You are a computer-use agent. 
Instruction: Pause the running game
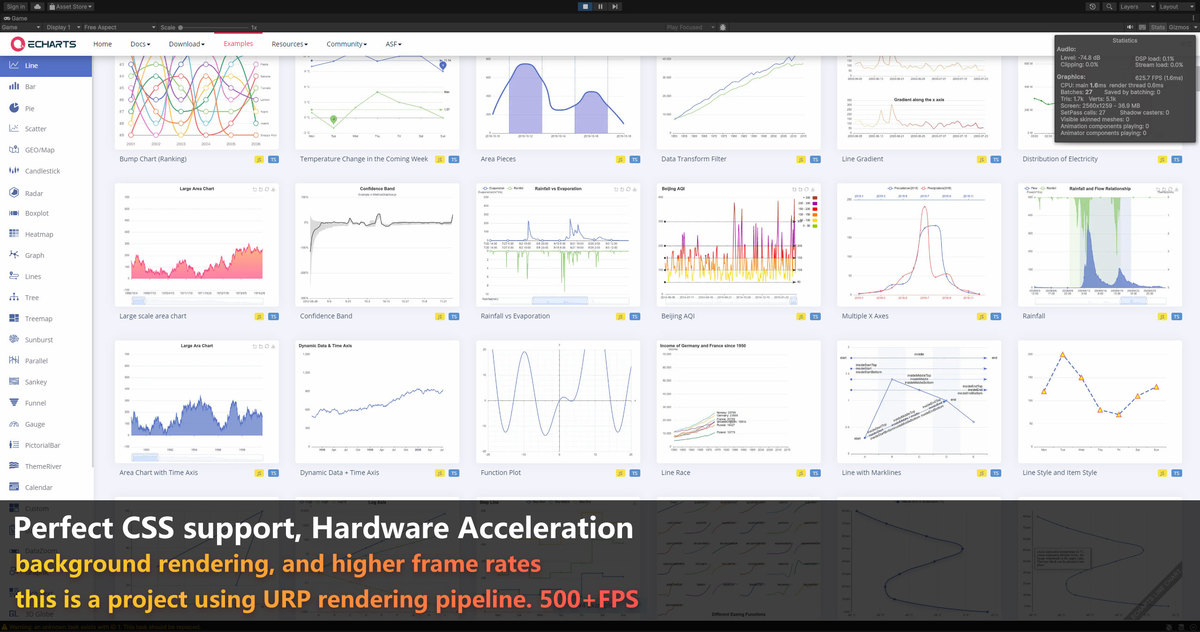(599, 6)
